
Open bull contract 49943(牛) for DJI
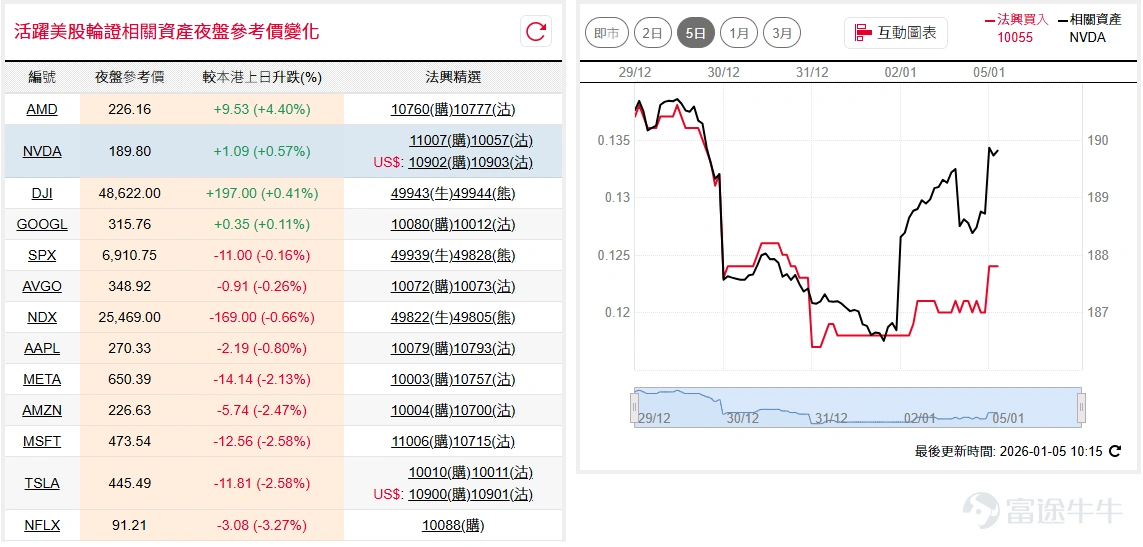[x=421, y=193]
